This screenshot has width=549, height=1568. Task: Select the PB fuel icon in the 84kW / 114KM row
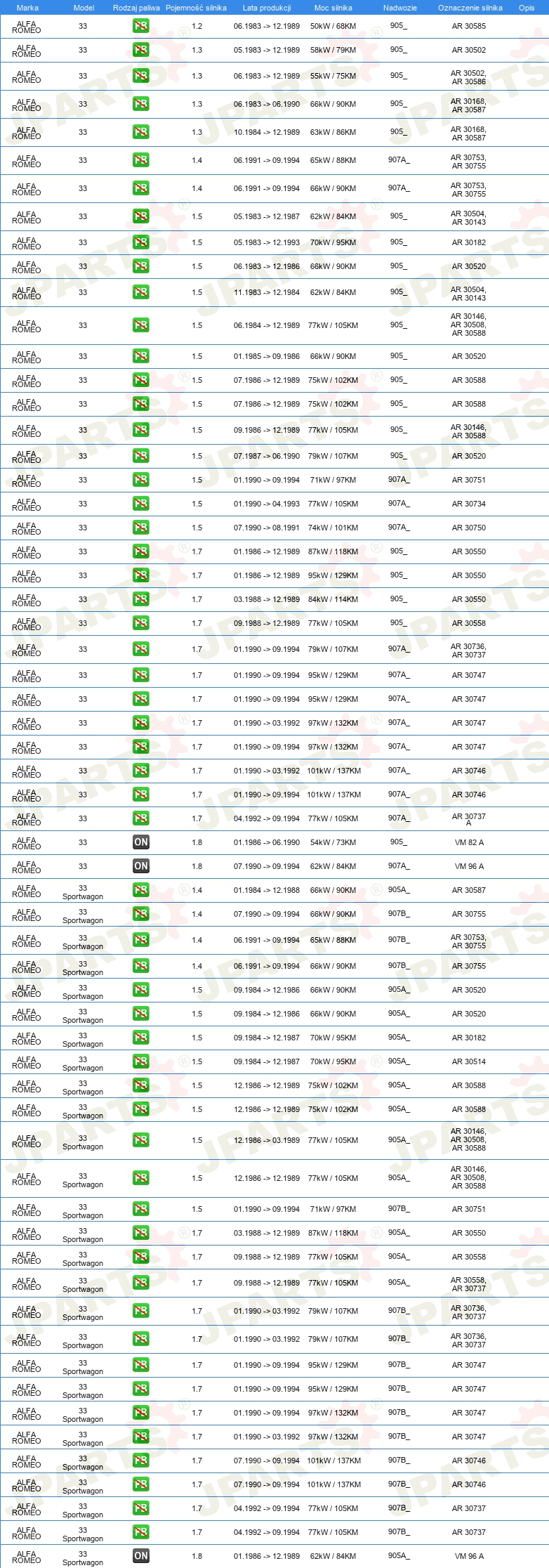(x=140, y=599)
